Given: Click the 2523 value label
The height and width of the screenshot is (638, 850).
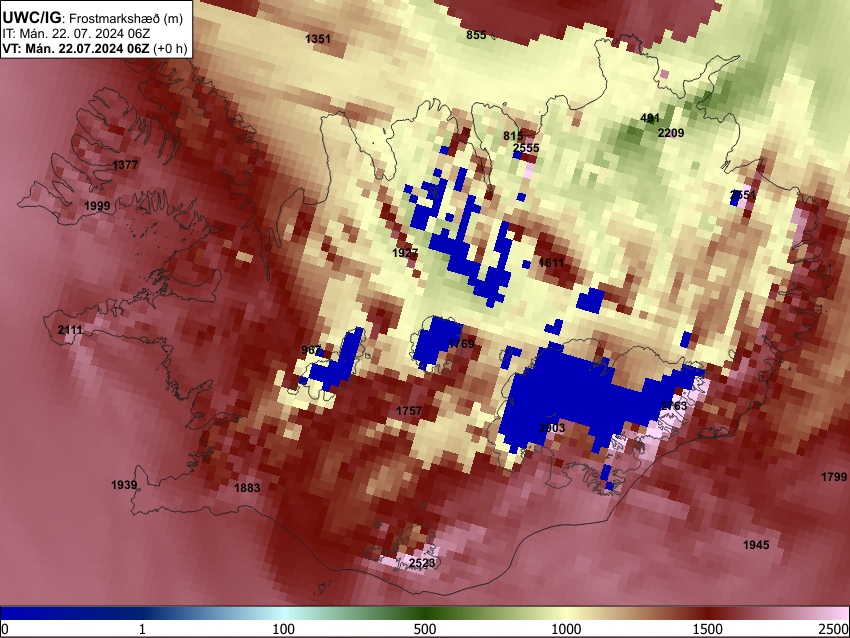Looking at the screenshot, I should pyautogui.click(x=422, y=563).
